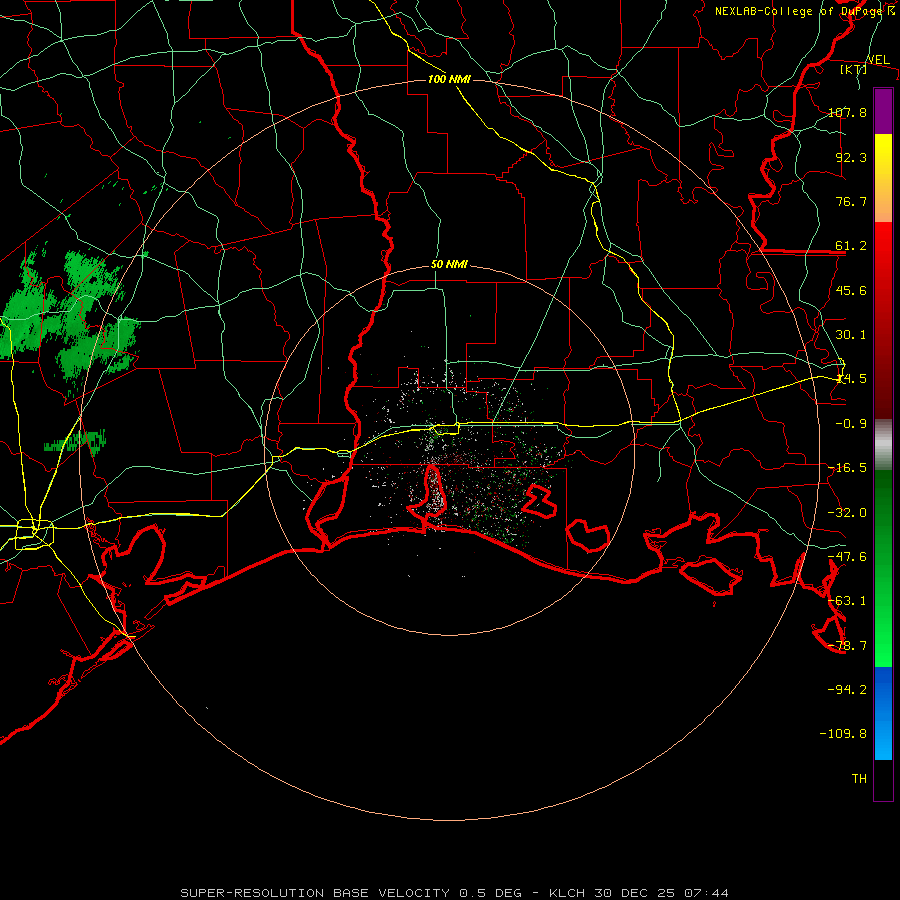The height and width of the screenshot is (900, 900).
Task: Click the 92.3 velocity scale value
Action: [851, 157]
